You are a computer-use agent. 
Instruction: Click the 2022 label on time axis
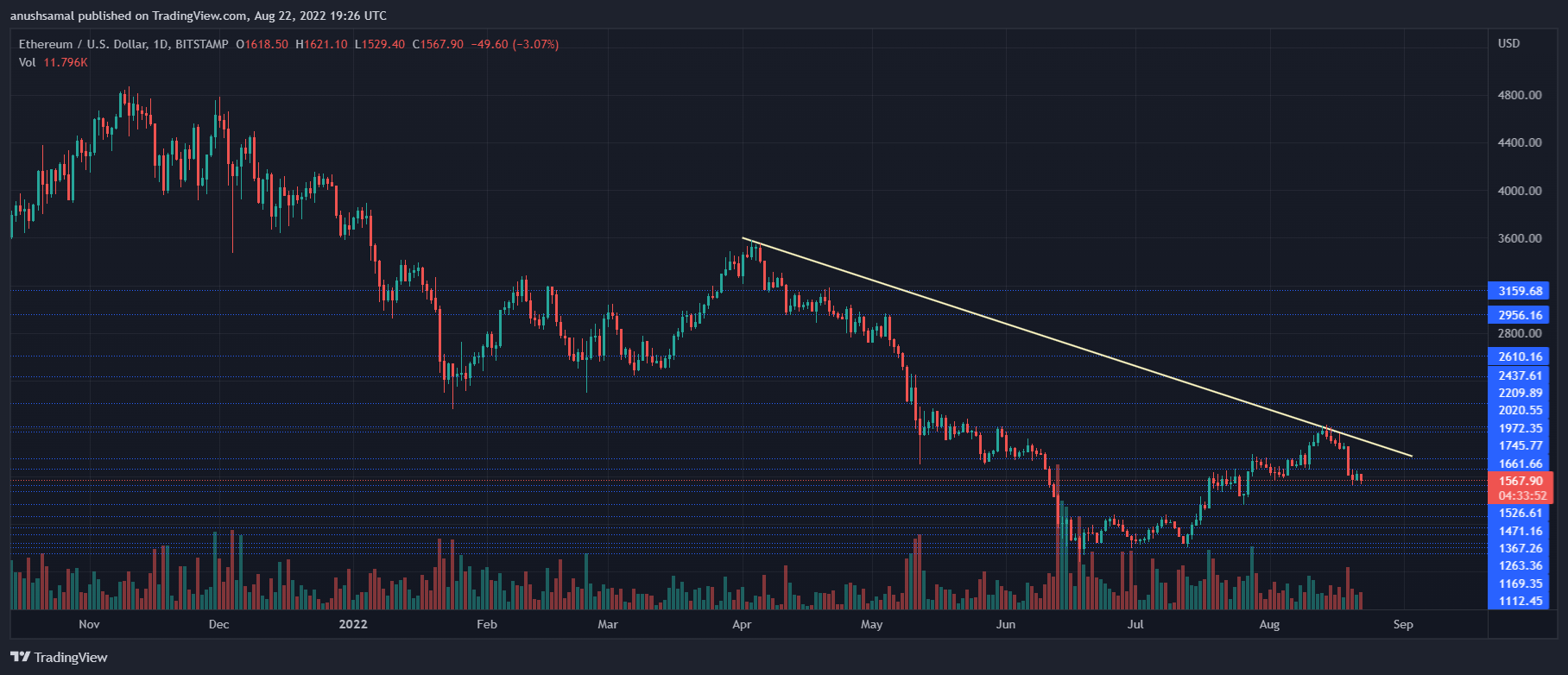(x=353, y=624)
